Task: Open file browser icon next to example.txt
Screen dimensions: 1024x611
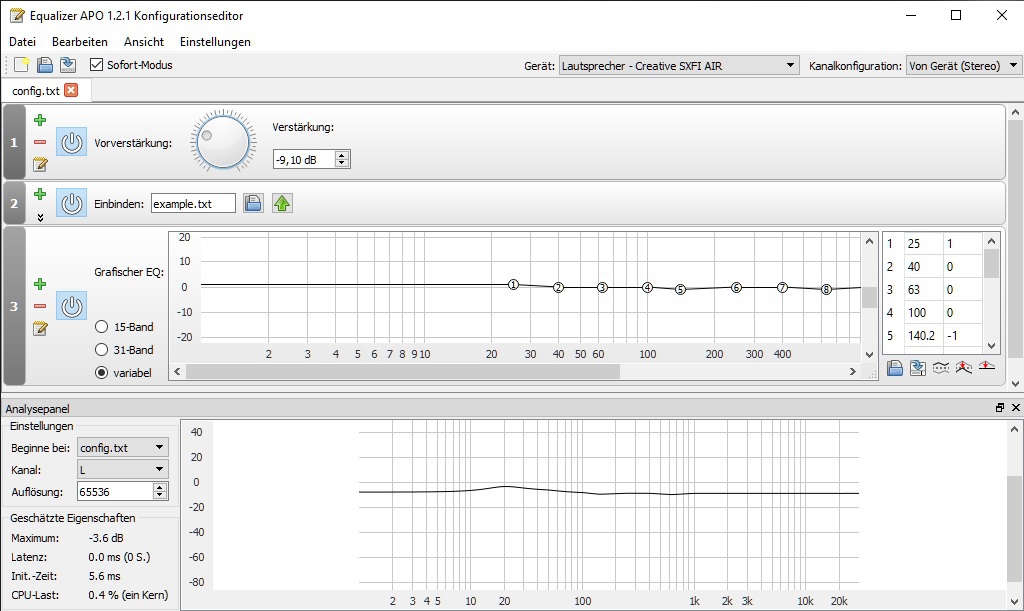Action: coord(254,204)
